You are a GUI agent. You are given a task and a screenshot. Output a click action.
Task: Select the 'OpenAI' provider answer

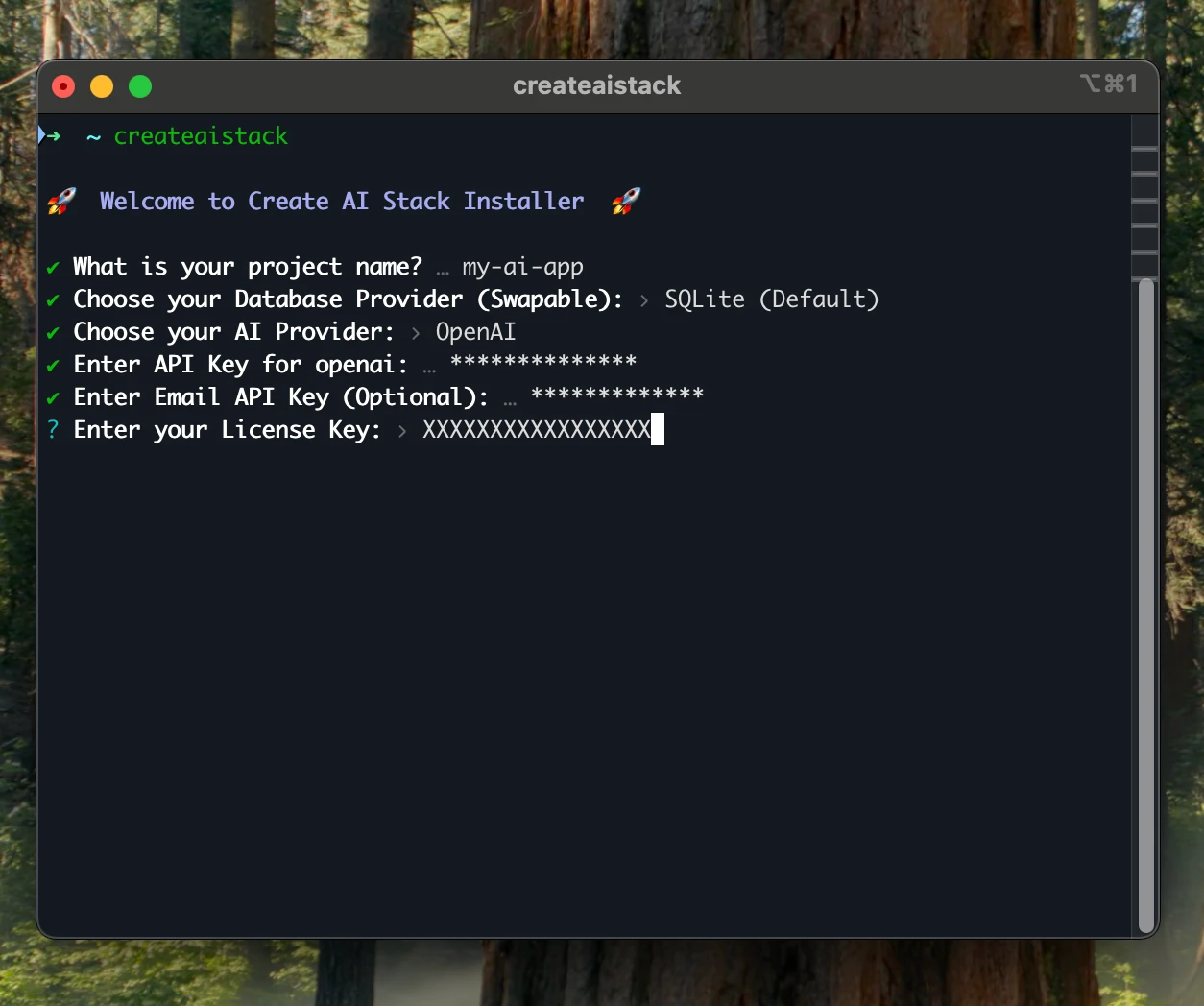tap(475, 332)
